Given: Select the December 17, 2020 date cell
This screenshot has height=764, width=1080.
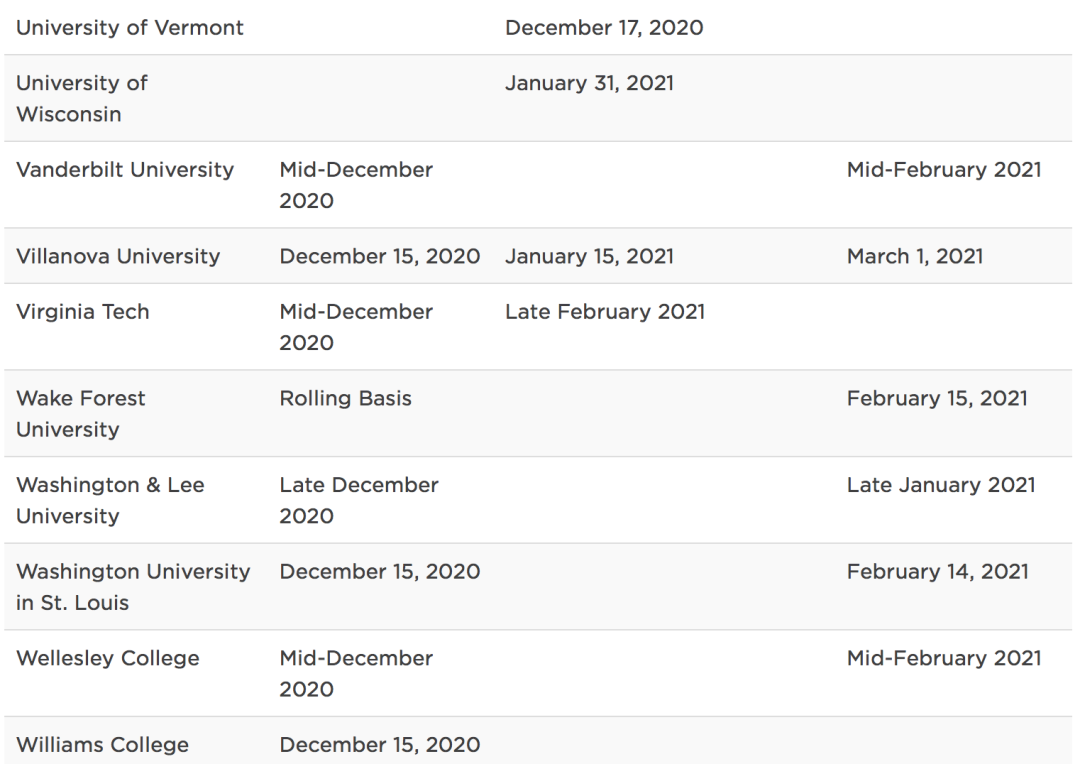Looking at the screenshot, I should [x=604, y=28].
